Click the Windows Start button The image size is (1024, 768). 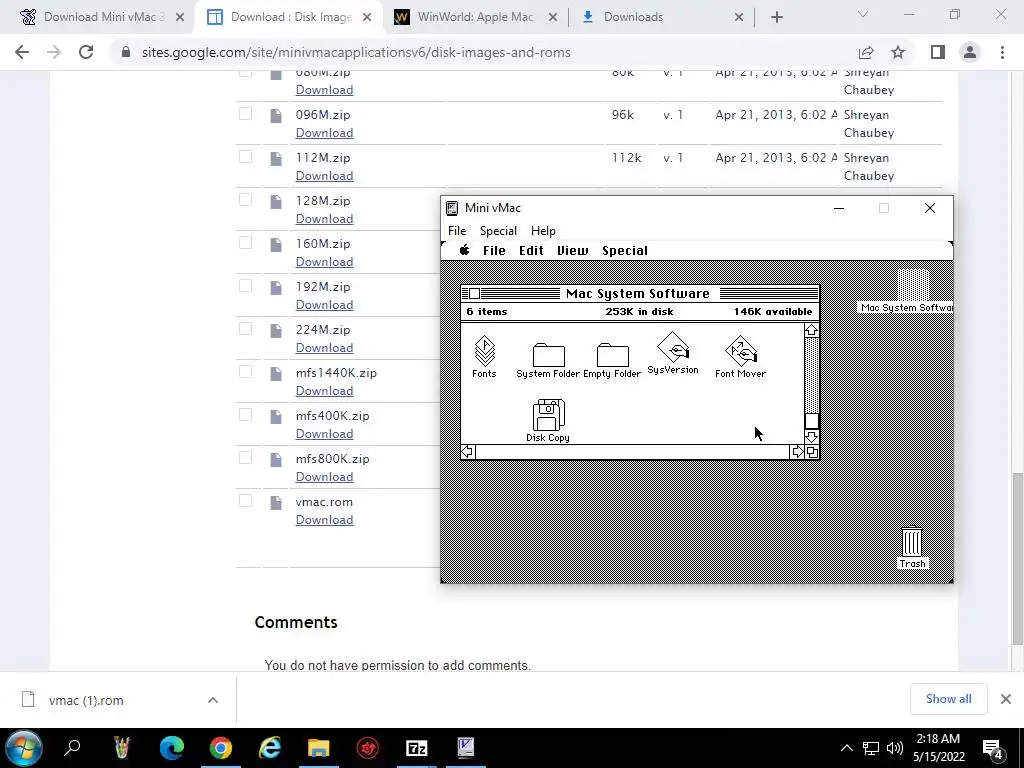pos(24,748)
